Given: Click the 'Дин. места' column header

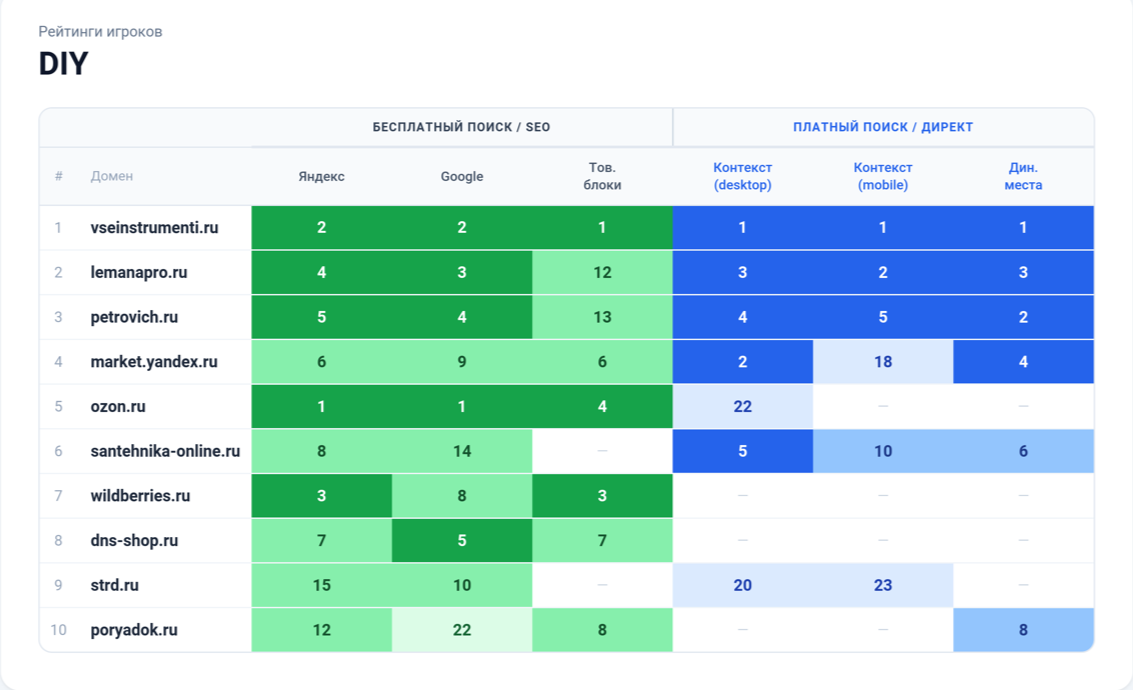Looking at the screenshot, I should (x=1023, y=176).
